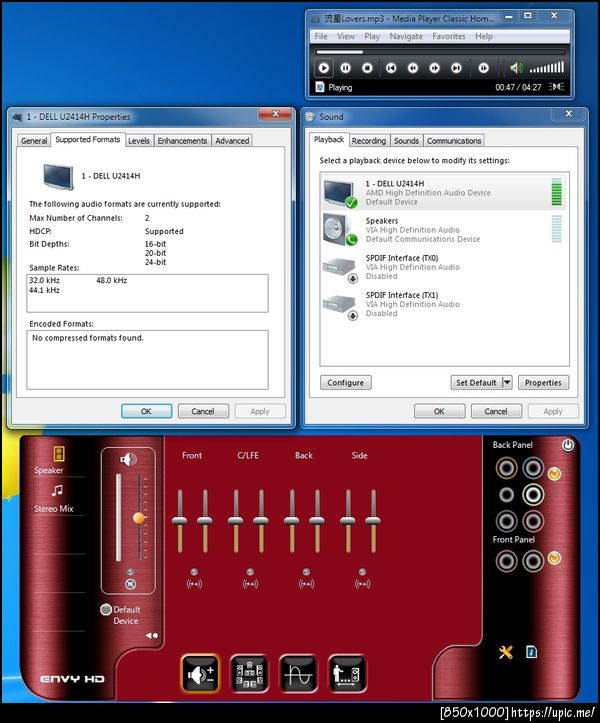Viewport: 600px width, 723px height.
Task: Adjust Envy HD master volume orange slider
Action: 139,518
